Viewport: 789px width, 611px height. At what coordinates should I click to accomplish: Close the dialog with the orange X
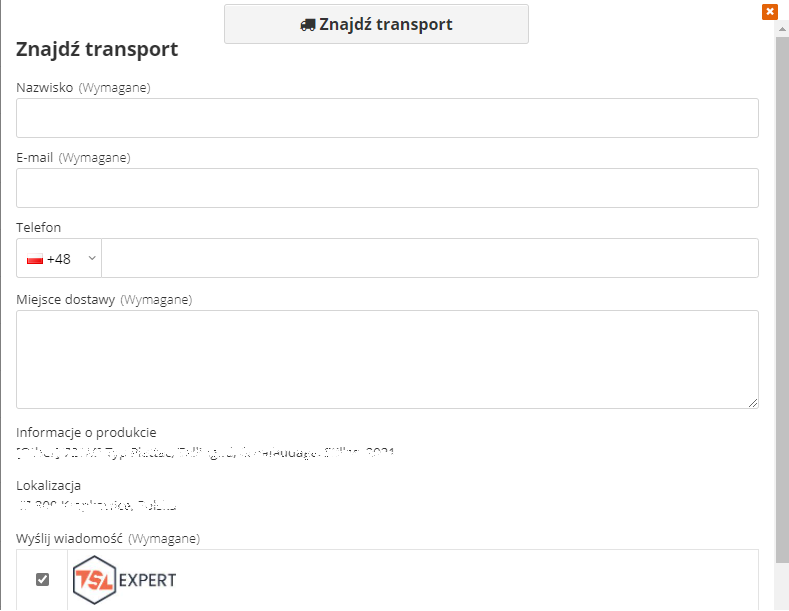coord(769,12)
